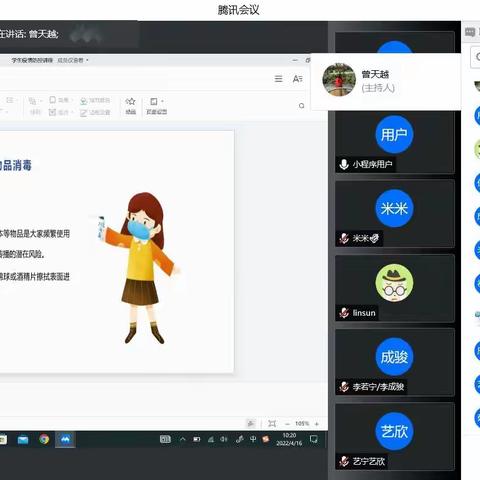Screen dimensions: 480x480
Task: Click the 李若宁/李成骏 name label
Action: click(378, 387)
